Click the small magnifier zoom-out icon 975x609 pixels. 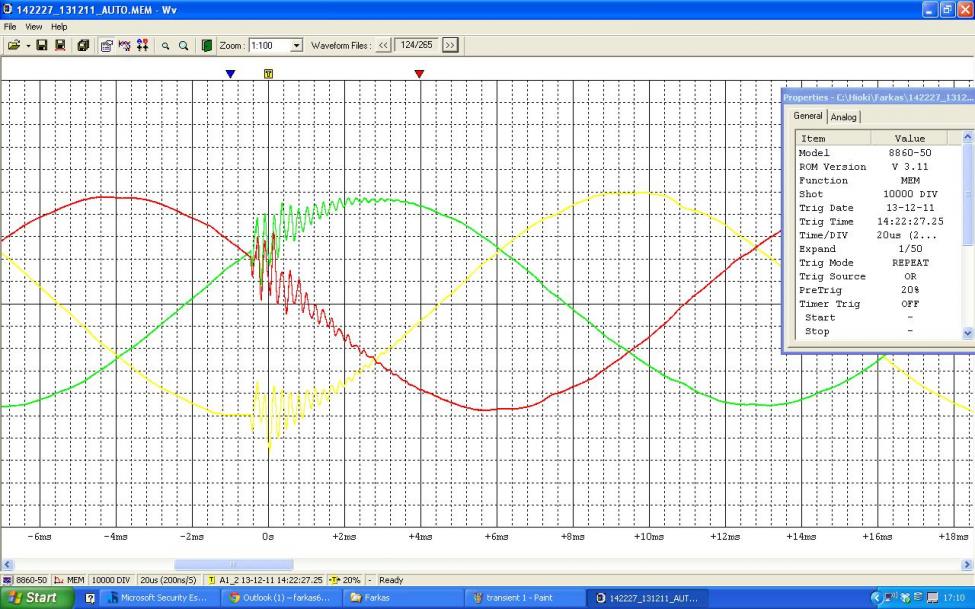[166, 45]
